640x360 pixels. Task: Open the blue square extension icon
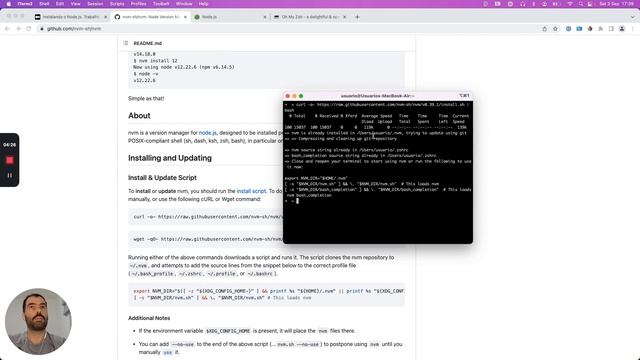click(x=579, y=29)
